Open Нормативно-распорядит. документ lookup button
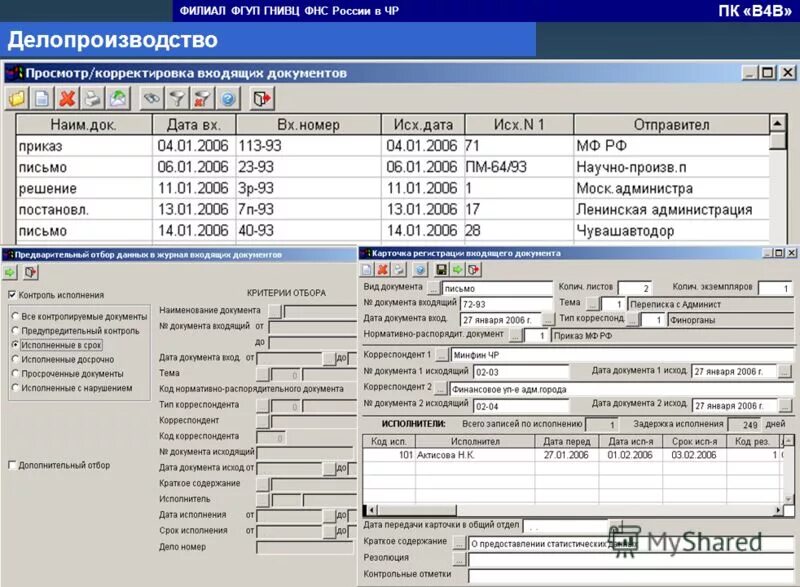Image resolution: width=800 pixels, height=587 pixels. [515, 335]
